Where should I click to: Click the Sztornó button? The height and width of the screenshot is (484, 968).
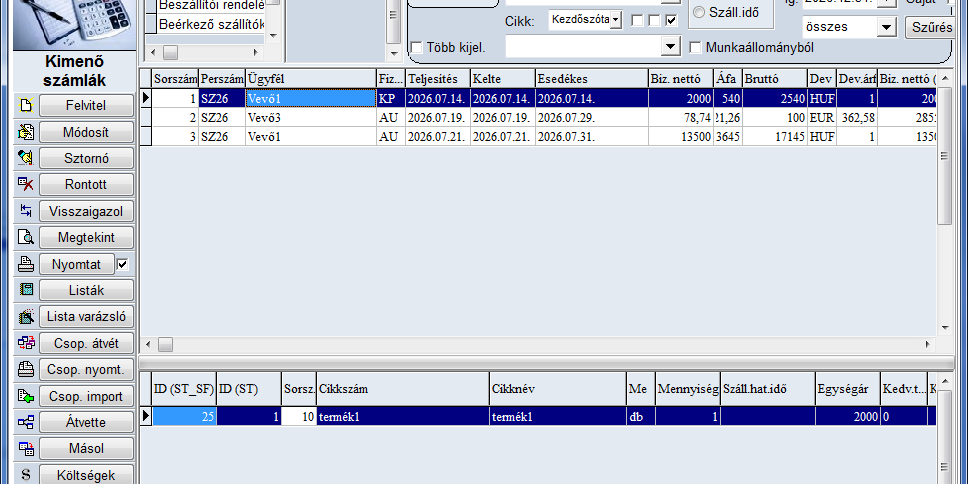[x=86, y=158]
